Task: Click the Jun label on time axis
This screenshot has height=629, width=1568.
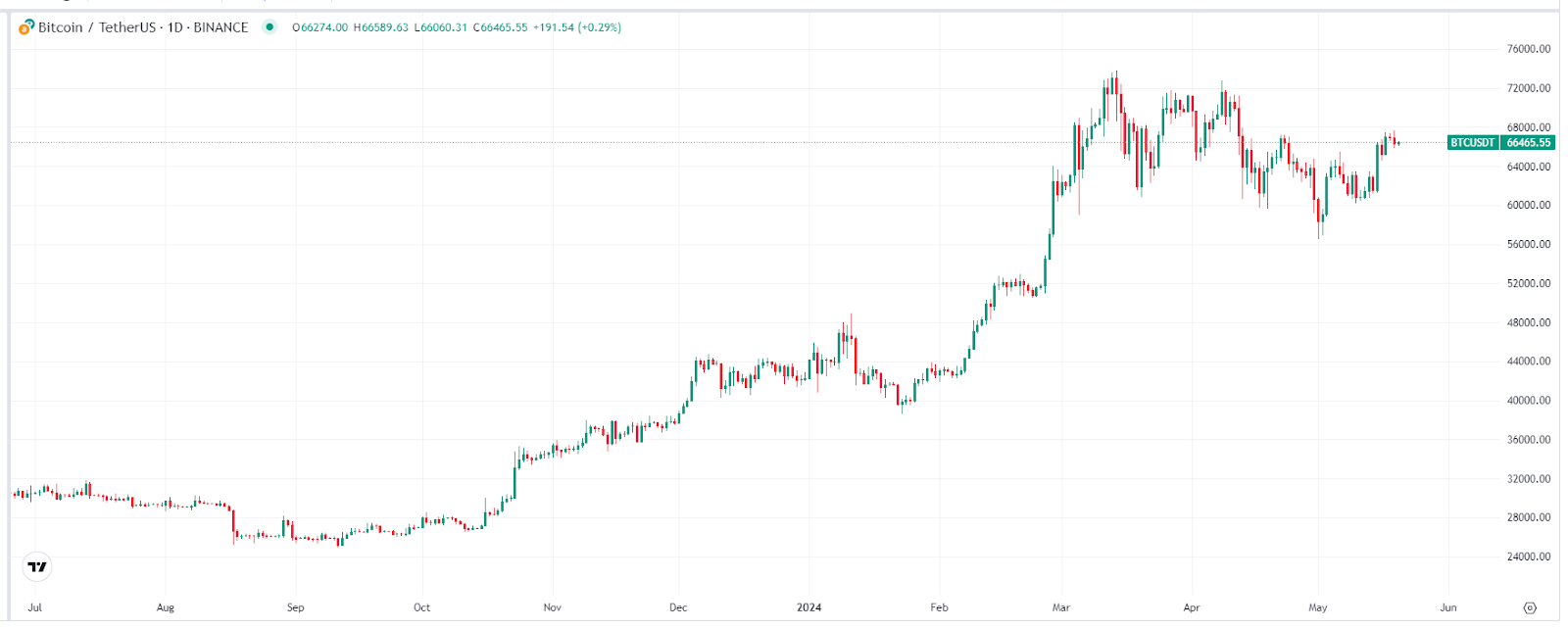Action: [x=1448, y=607]
